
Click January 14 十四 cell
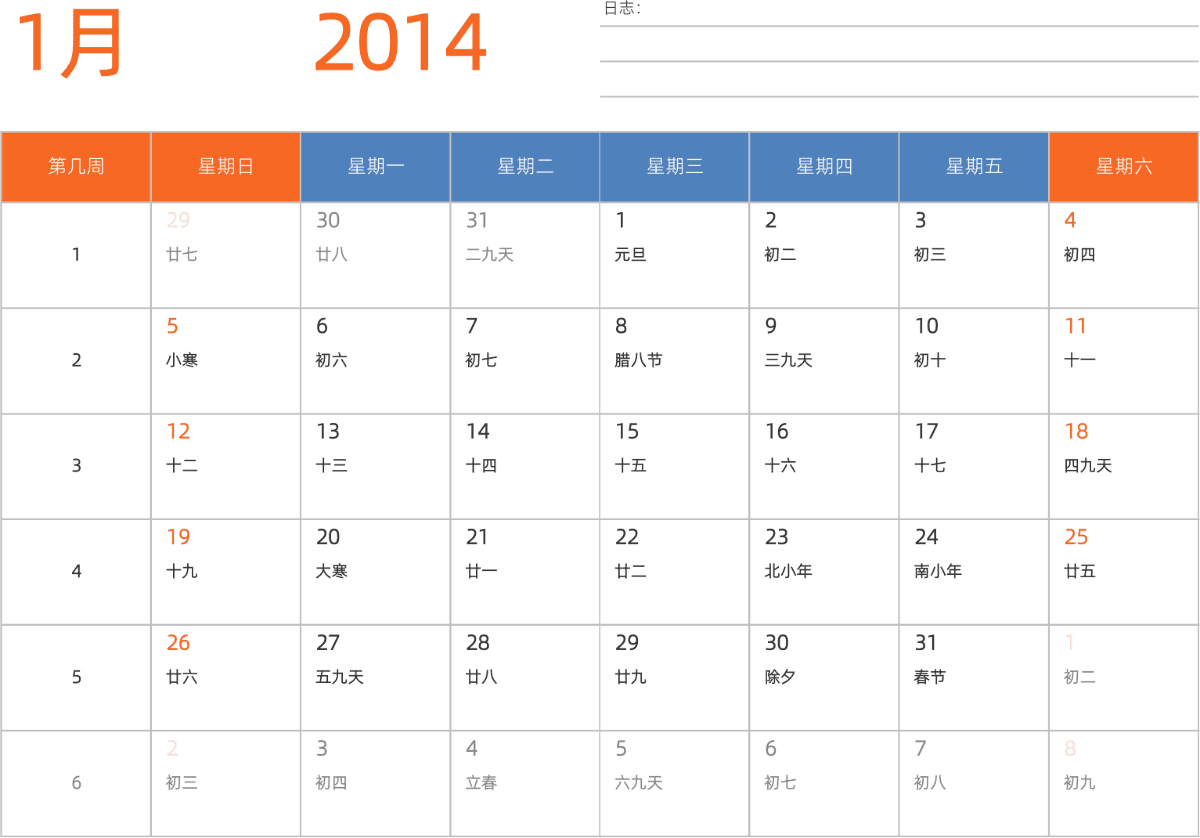click(x=525, y=466)
